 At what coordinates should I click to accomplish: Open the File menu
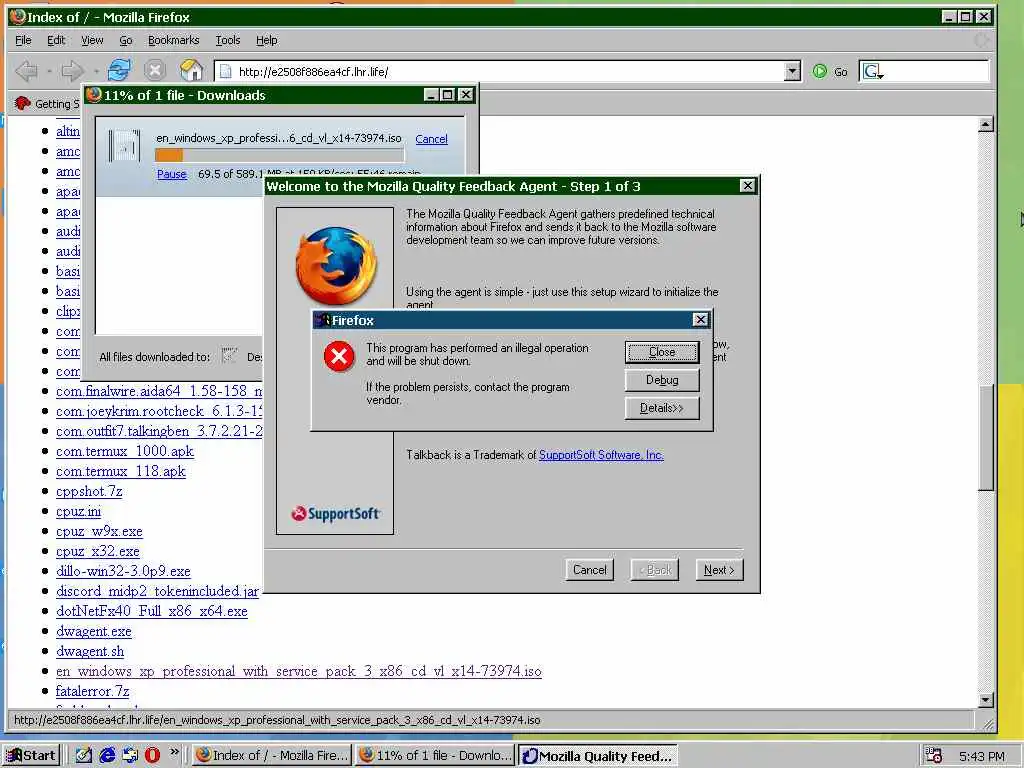click(23, 40)
